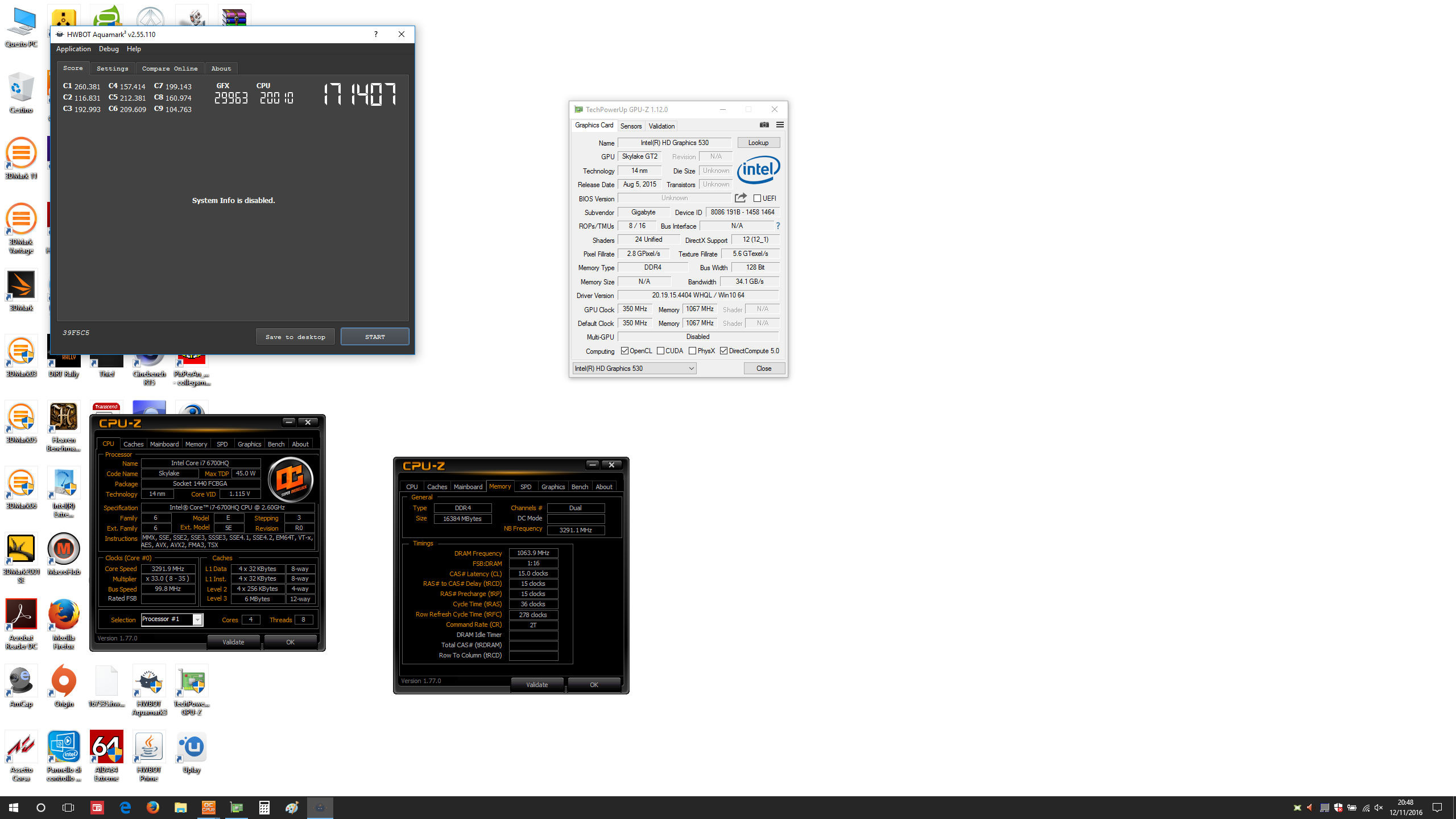Click the Windows Start button on taskbar

point(14,808)
